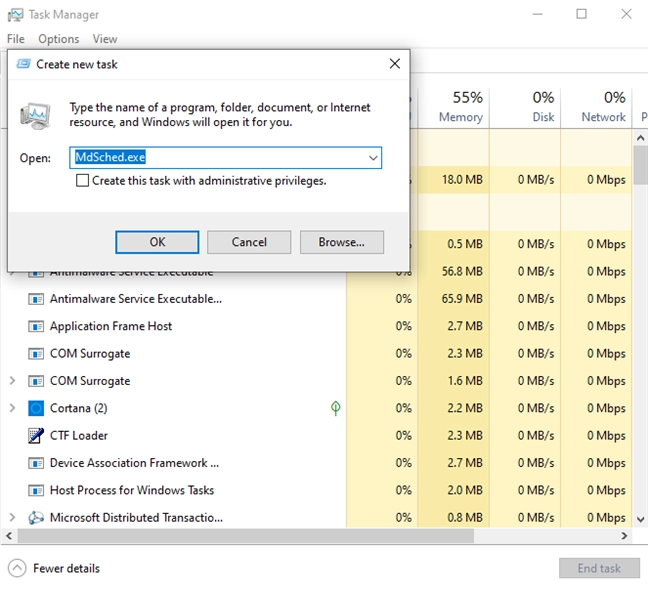This screenshot has width=648, height=591.
Task: Click the Task Manager title bar icon
Action: 15,15
